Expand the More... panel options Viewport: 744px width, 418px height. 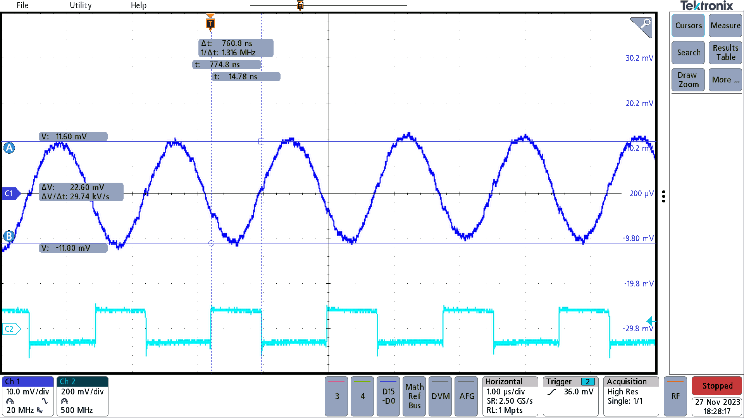(x=724, y=79)
